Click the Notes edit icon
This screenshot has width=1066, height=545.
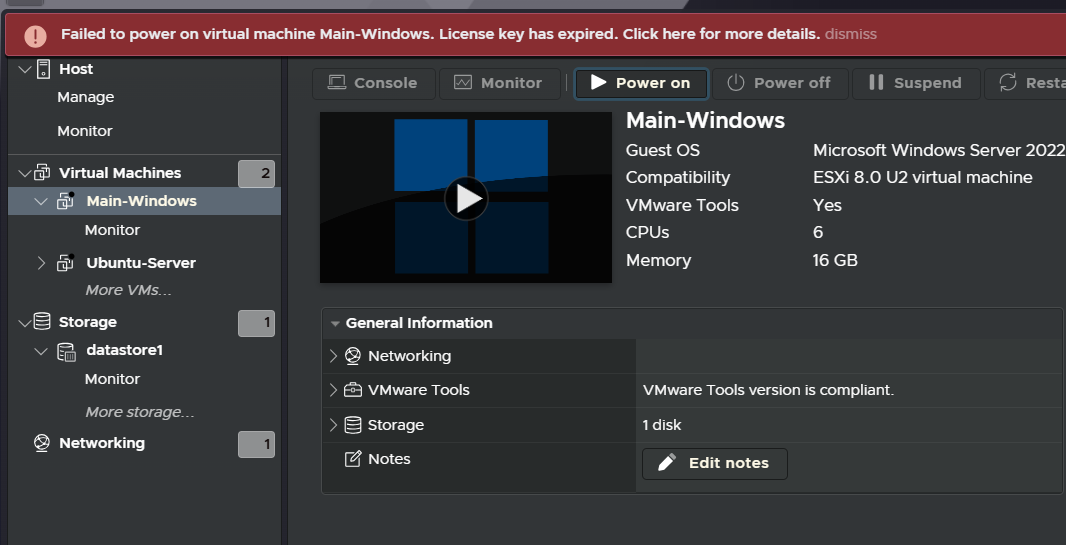click(x=352, y=459)
